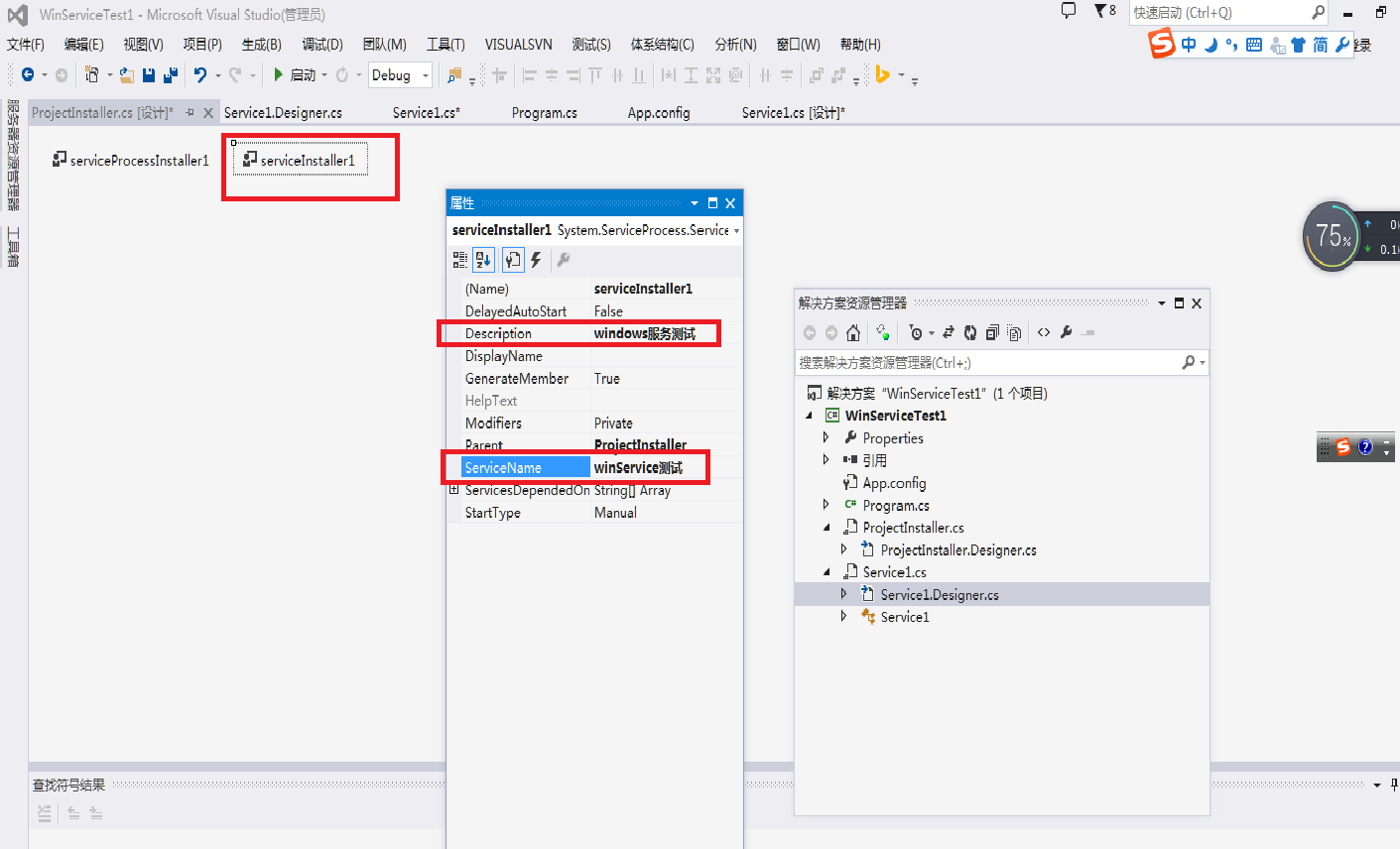The height and width of the screenshot is (849, 1400).
Task: Open the VISUALSVN menu
Action: click(519, 45)
